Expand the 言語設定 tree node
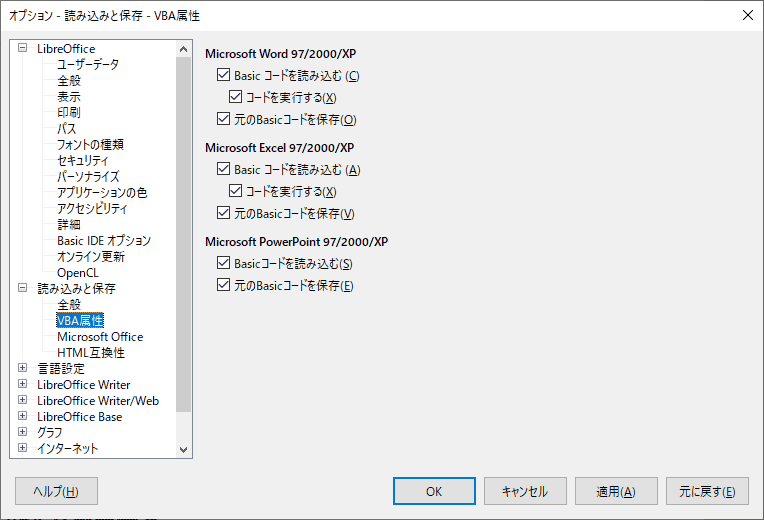764x520 pixels. (22, 367)
